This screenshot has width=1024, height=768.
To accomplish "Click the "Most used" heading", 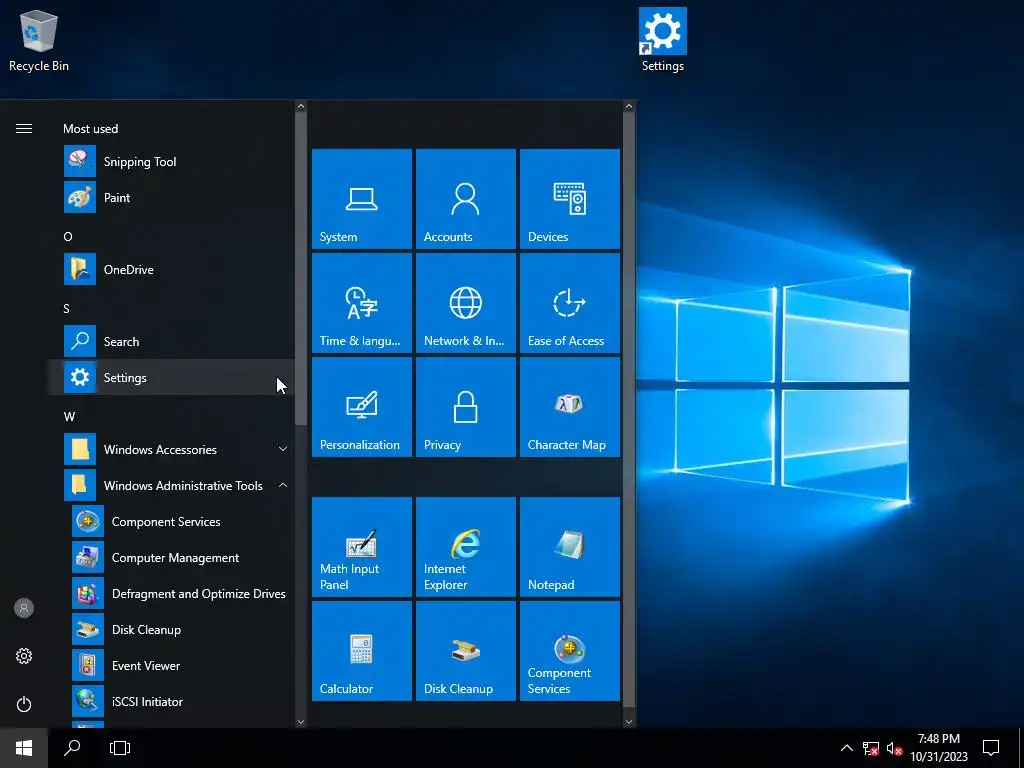I will pyautogui.click(x=90, y=129).
